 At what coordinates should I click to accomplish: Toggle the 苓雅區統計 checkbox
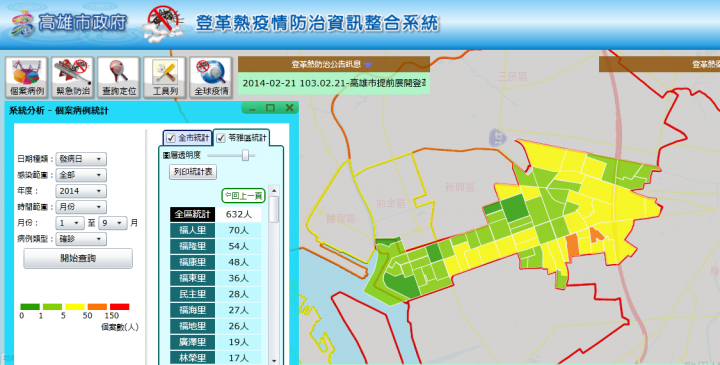tap(221, 138)
